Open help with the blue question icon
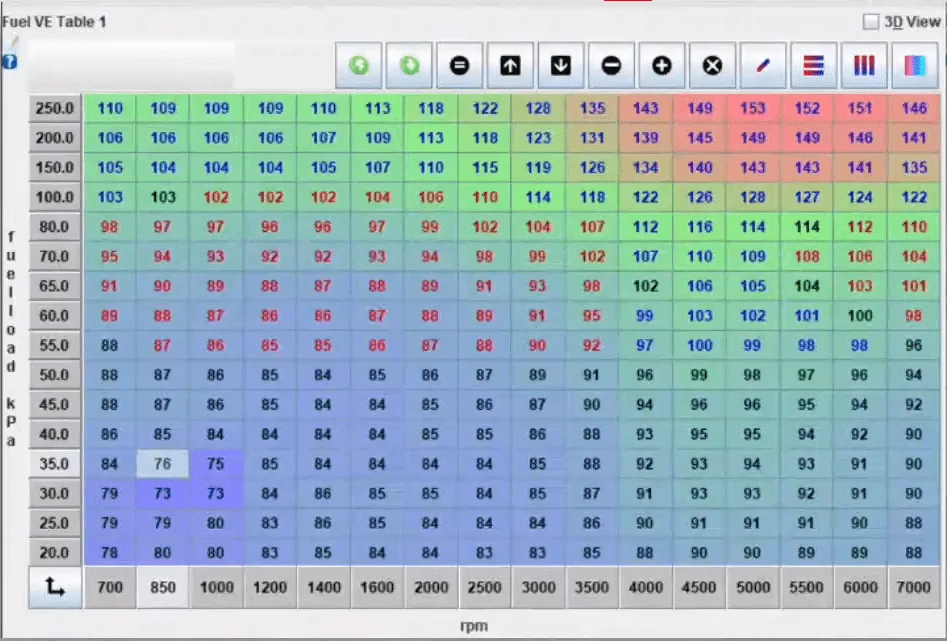The height and width of the screenshot is (641, 947). pos(10,62)
